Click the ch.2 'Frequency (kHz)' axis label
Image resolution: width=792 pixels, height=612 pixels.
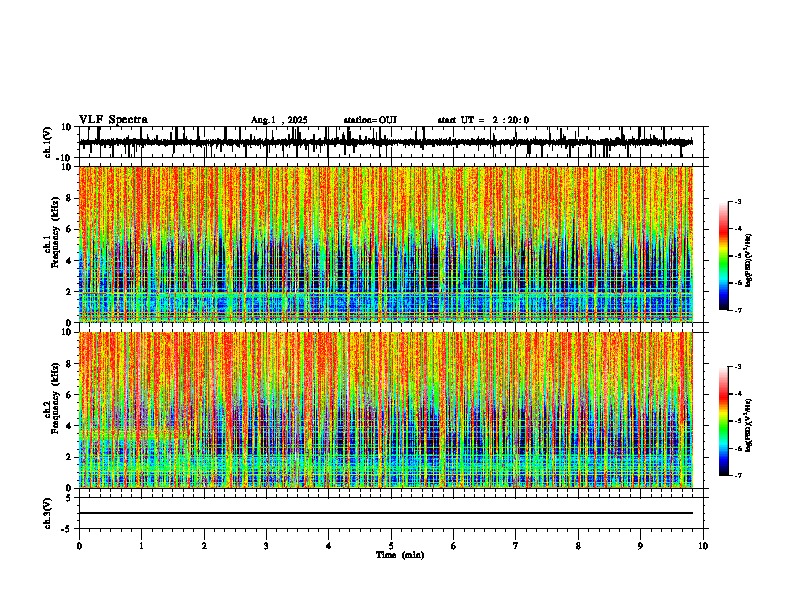coord(56,398)
